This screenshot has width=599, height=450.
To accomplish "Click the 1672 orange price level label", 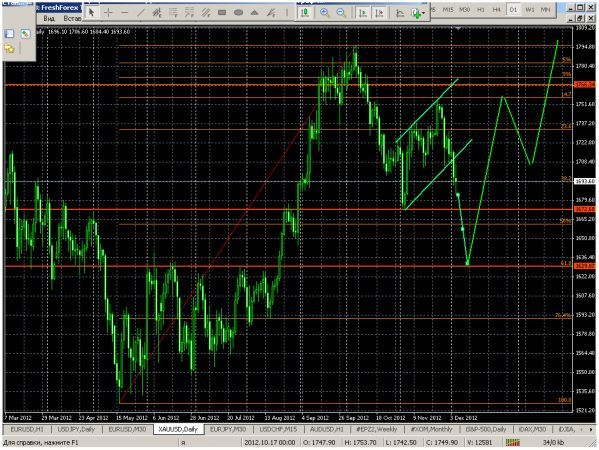I will point(584,209).
